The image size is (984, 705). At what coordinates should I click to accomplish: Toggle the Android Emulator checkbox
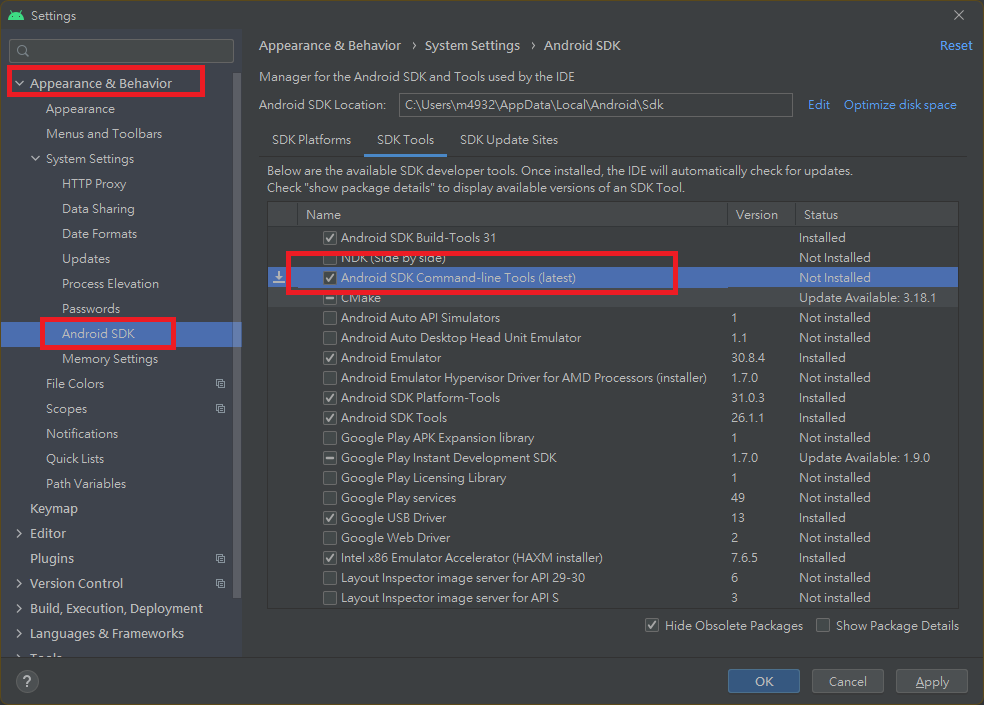(329, 358)
